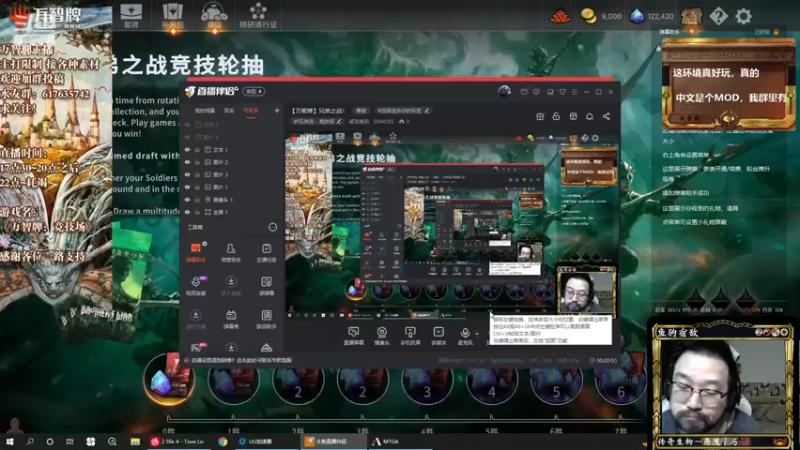The width and height of the screenshot is (800, 450).
Task: Open the hamburger menu in streaming app title bar
Action: coord(574,92)
